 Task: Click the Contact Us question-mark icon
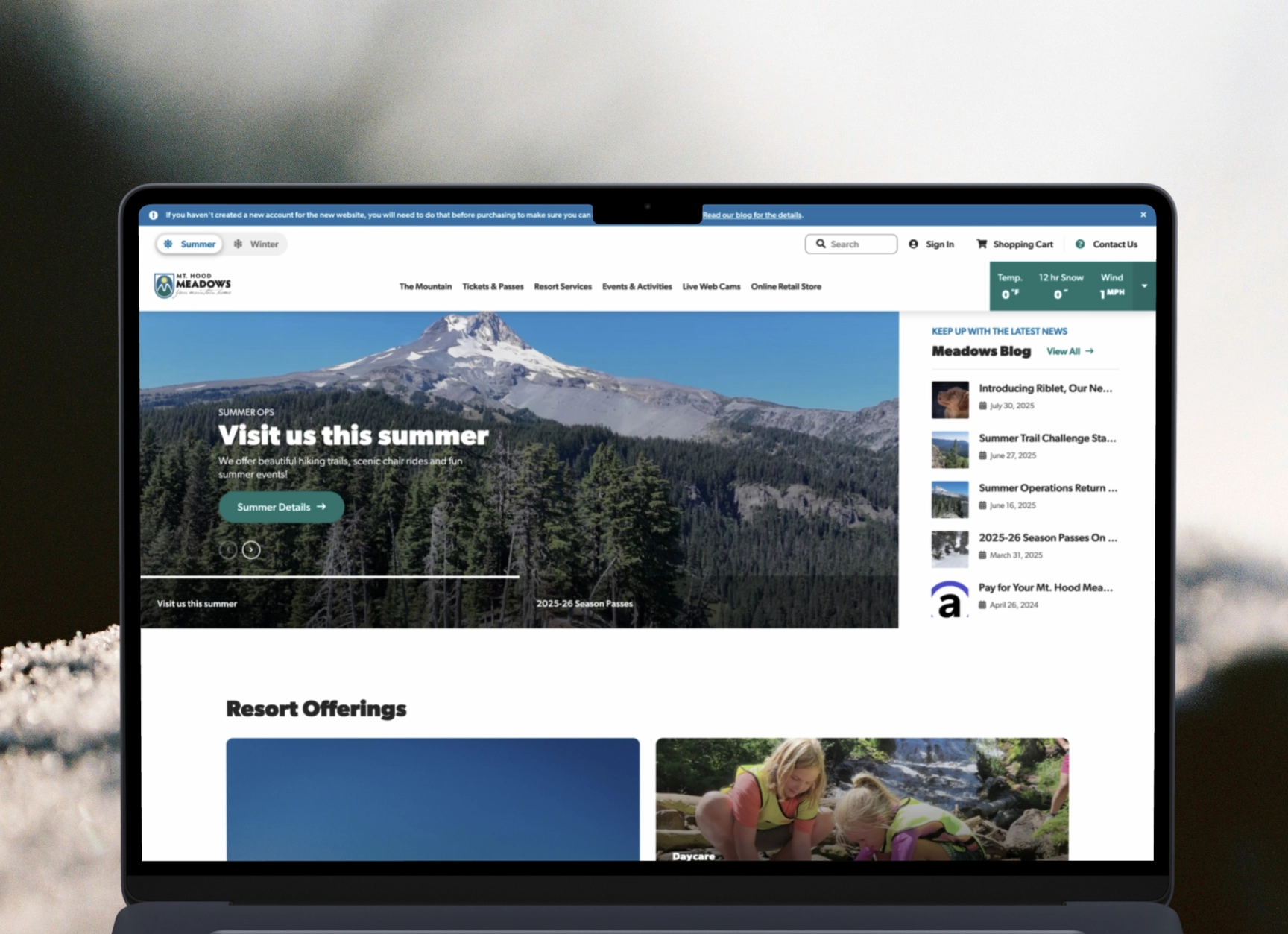point(1079,244)
